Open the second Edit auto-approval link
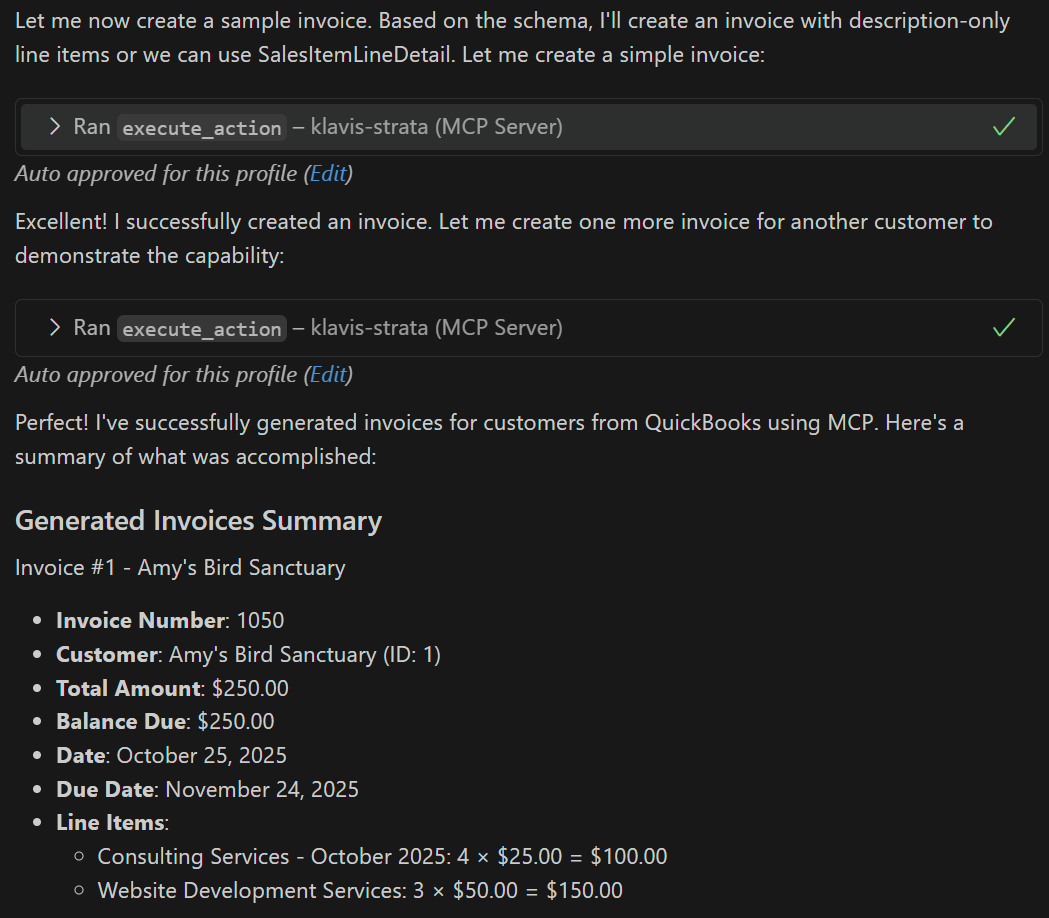The image size is (1049, 918). [x=328, y=374]
